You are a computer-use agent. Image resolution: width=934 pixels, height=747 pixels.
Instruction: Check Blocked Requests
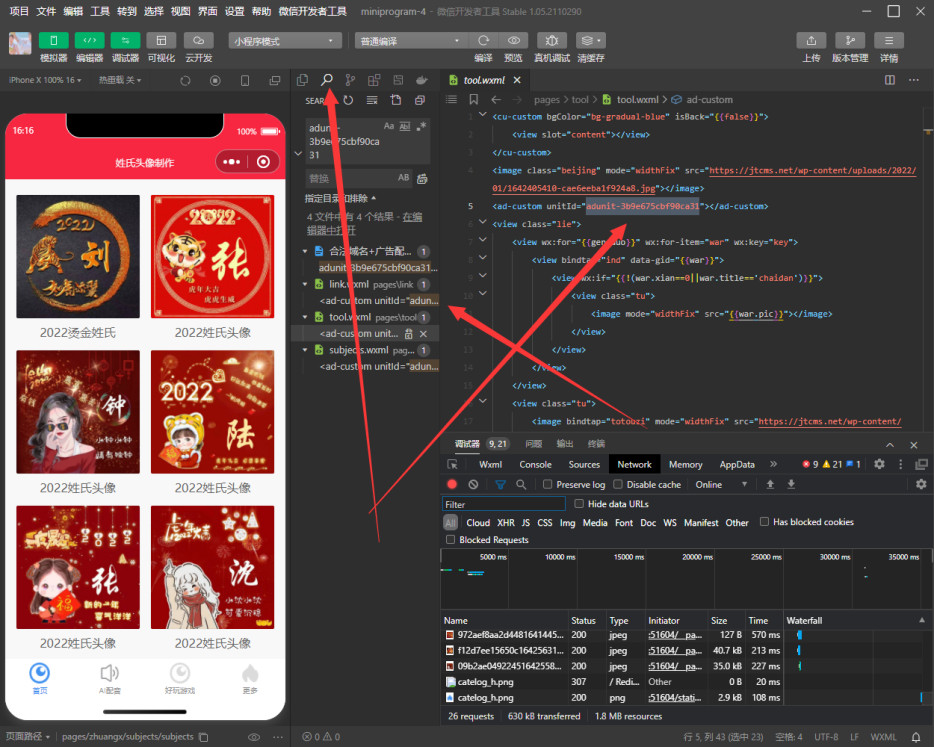[x=450, y=540]
